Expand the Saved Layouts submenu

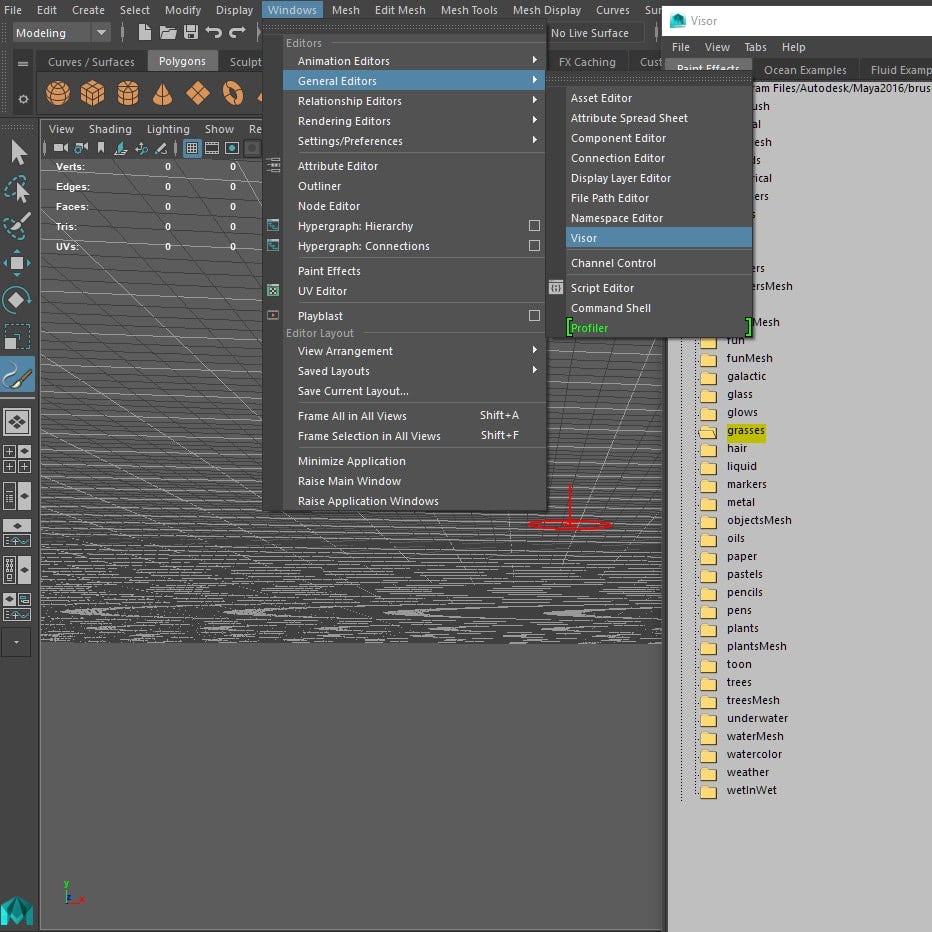pyautogui.click(x=414, y=371)
